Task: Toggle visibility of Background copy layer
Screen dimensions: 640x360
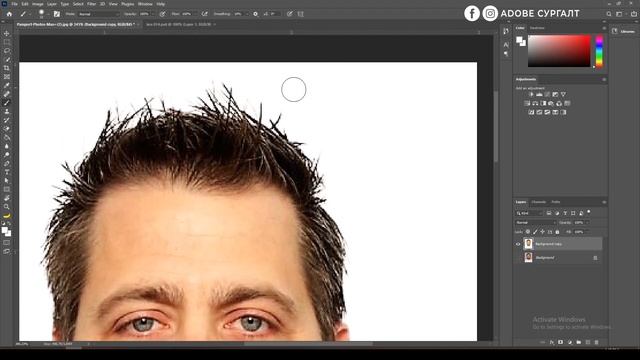Action: tap(518, 244)
